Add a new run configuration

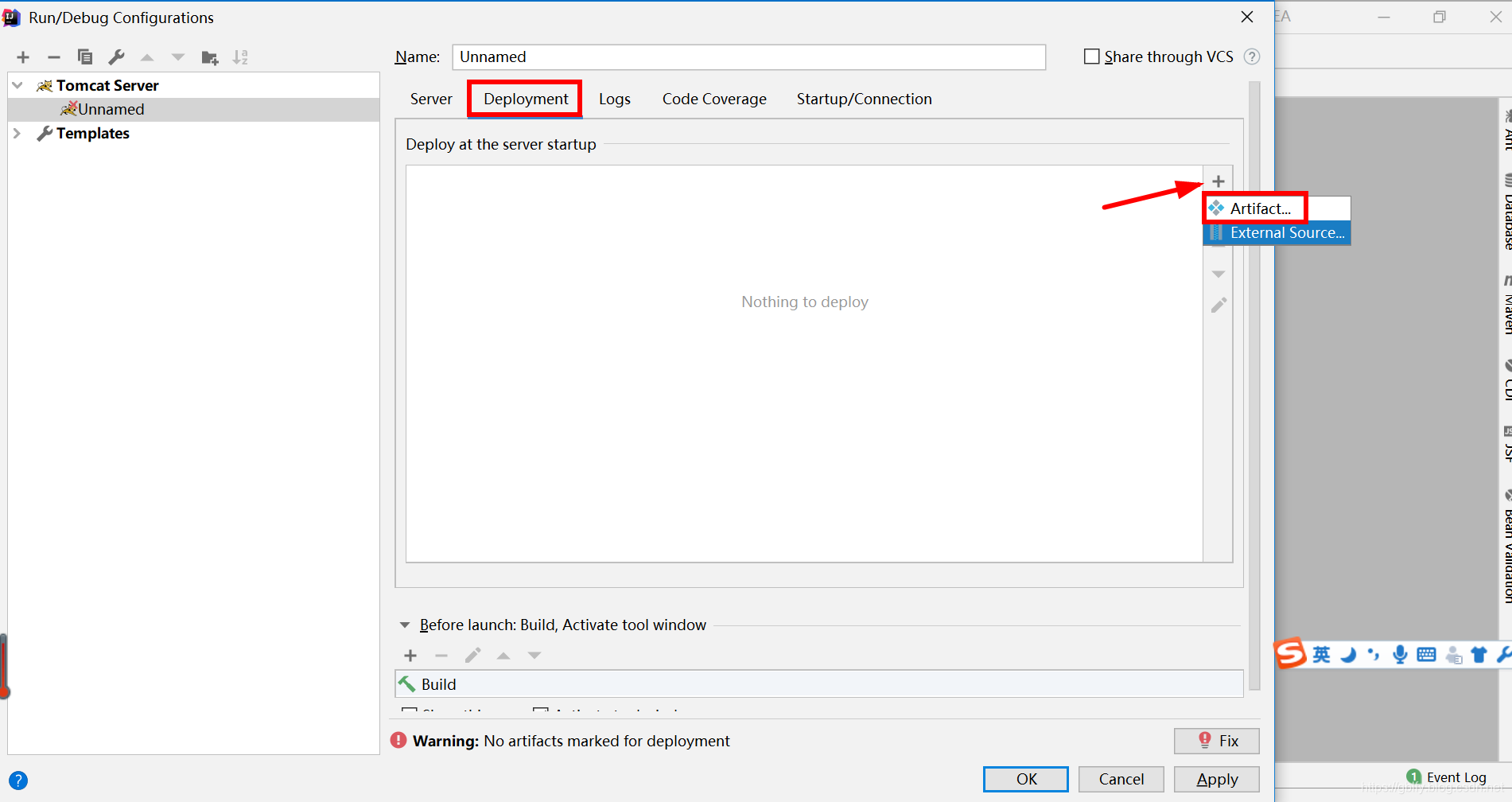(x=23, y=57)
